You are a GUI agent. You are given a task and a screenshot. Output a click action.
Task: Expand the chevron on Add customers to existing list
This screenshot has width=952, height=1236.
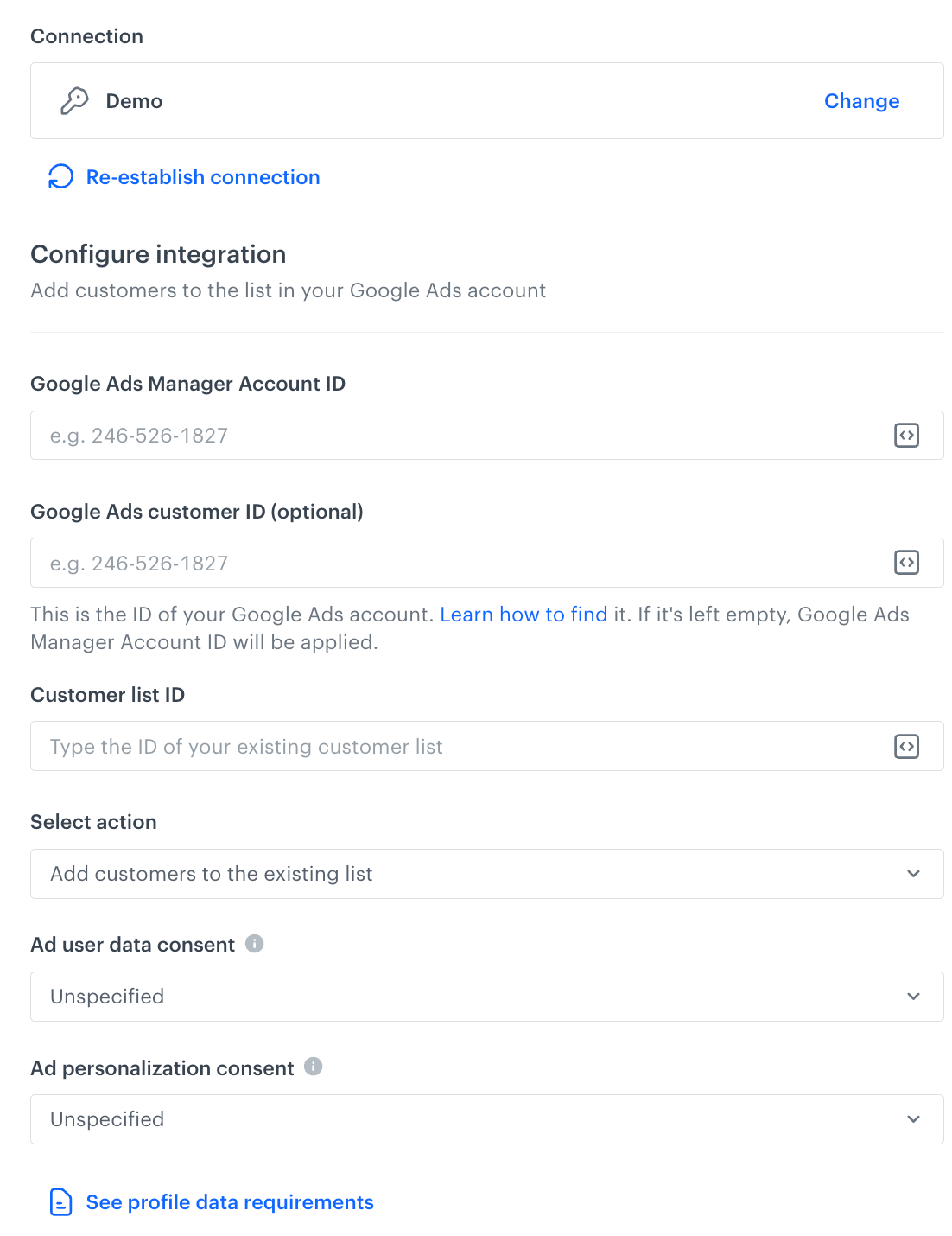click(x=913, y=874)
